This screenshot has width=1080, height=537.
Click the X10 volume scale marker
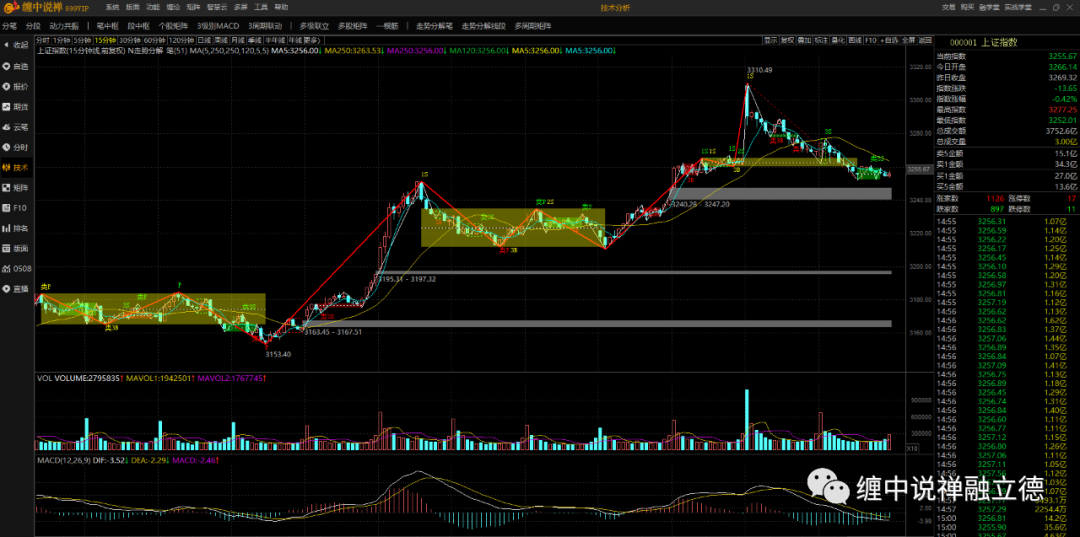pos(911,448)
